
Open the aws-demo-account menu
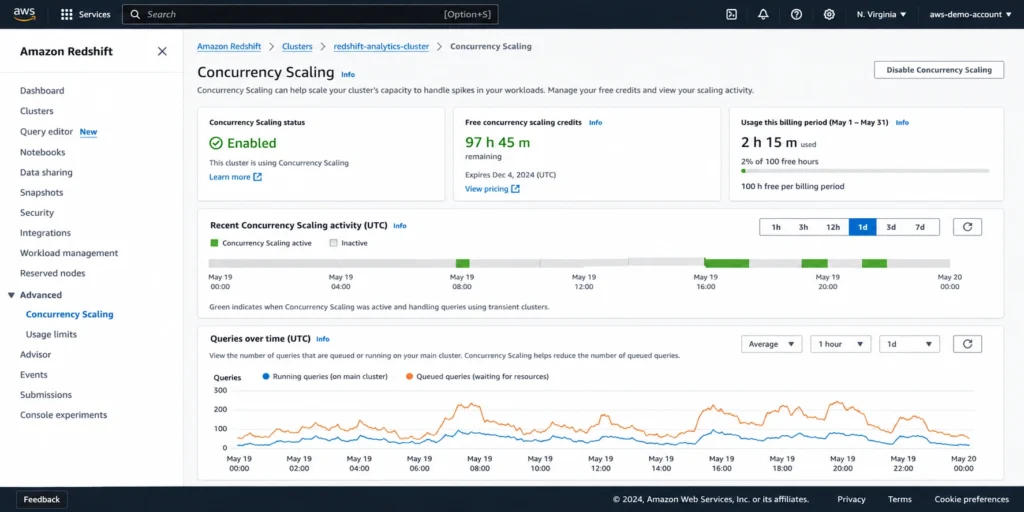tap(970, 14)
